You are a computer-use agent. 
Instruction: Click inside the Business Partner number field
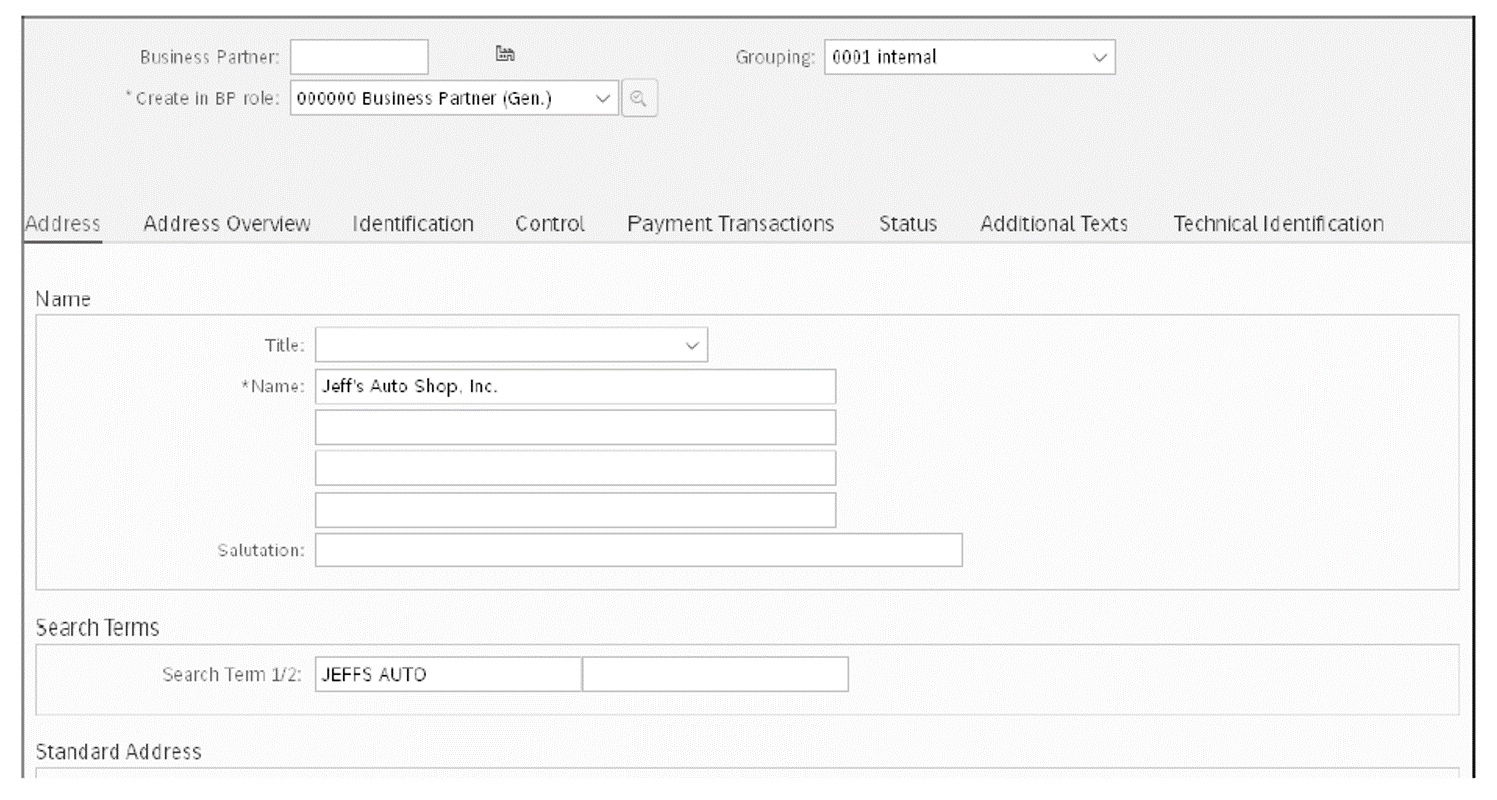358,56
